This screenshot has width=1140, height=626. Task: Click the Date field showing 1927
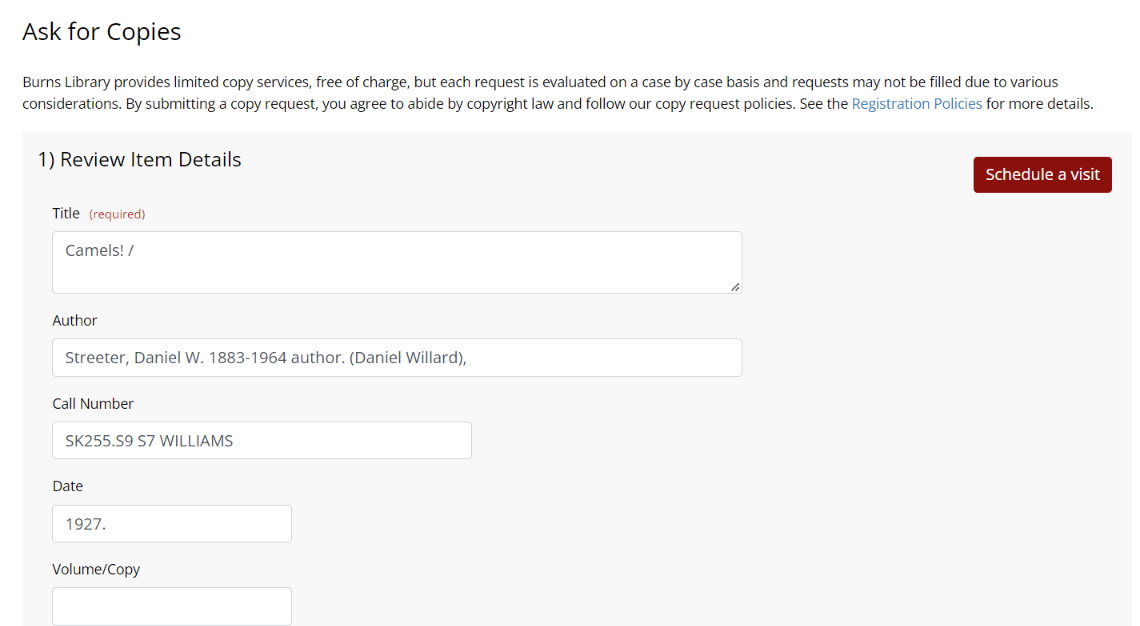click(172, 524)
